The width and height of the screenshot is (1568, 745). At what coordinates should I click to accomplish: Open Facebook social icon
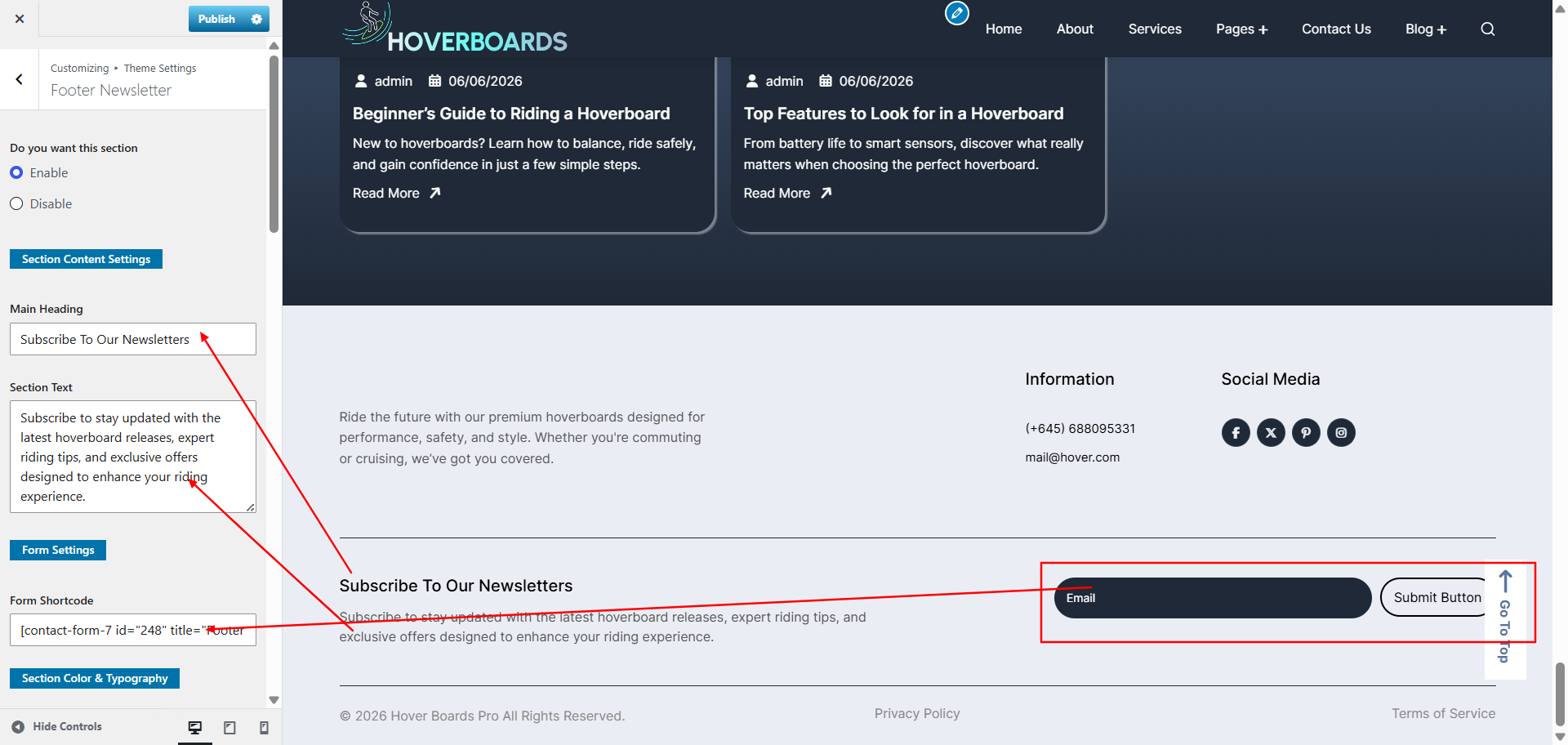coord(1236,432)
